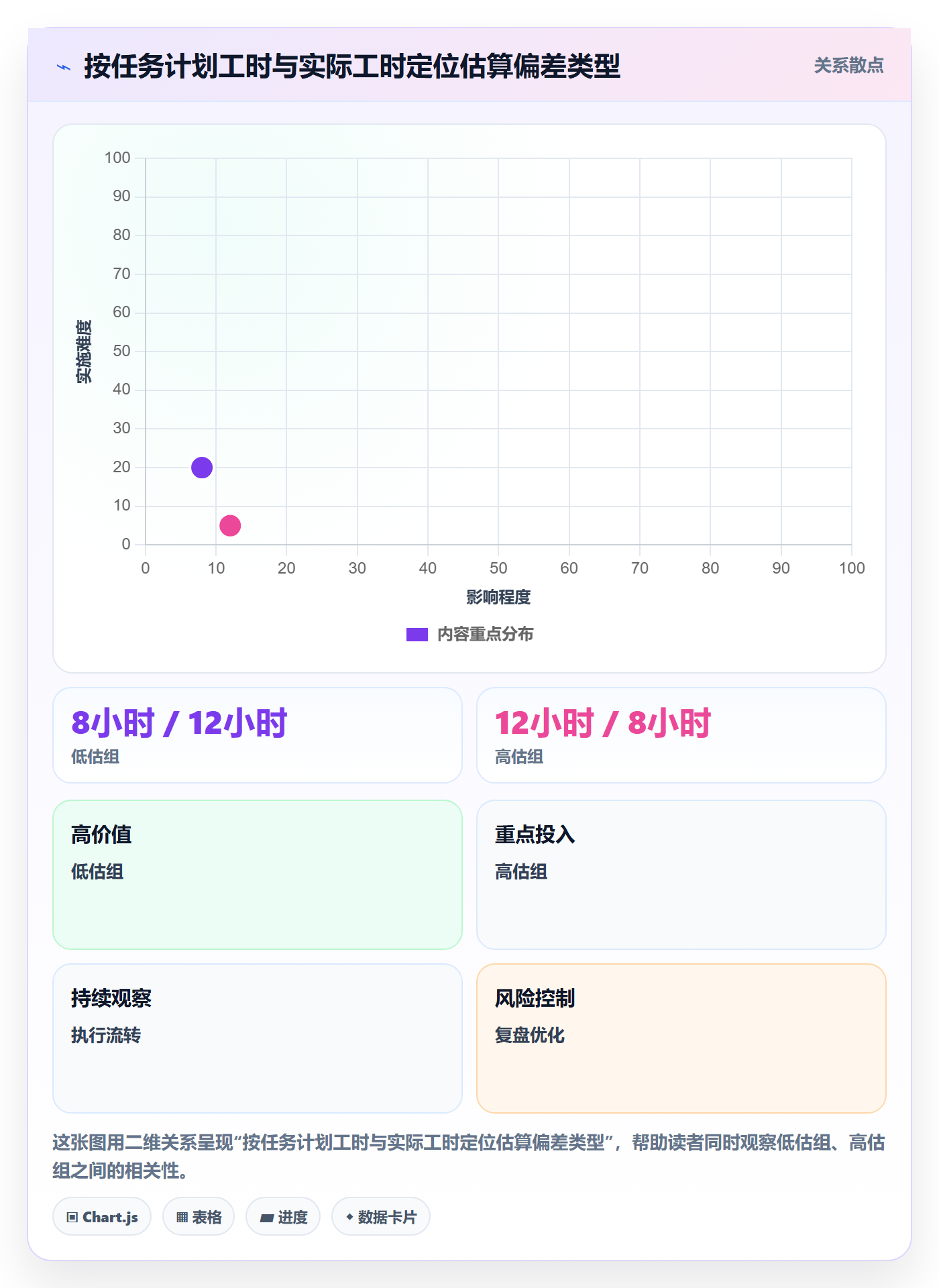The height and width of the screenshot is (1288, 939).
Task: Click the chart title 按任务计划工时与实际工时定位估算偏差类型
Action: coord(352,66)
